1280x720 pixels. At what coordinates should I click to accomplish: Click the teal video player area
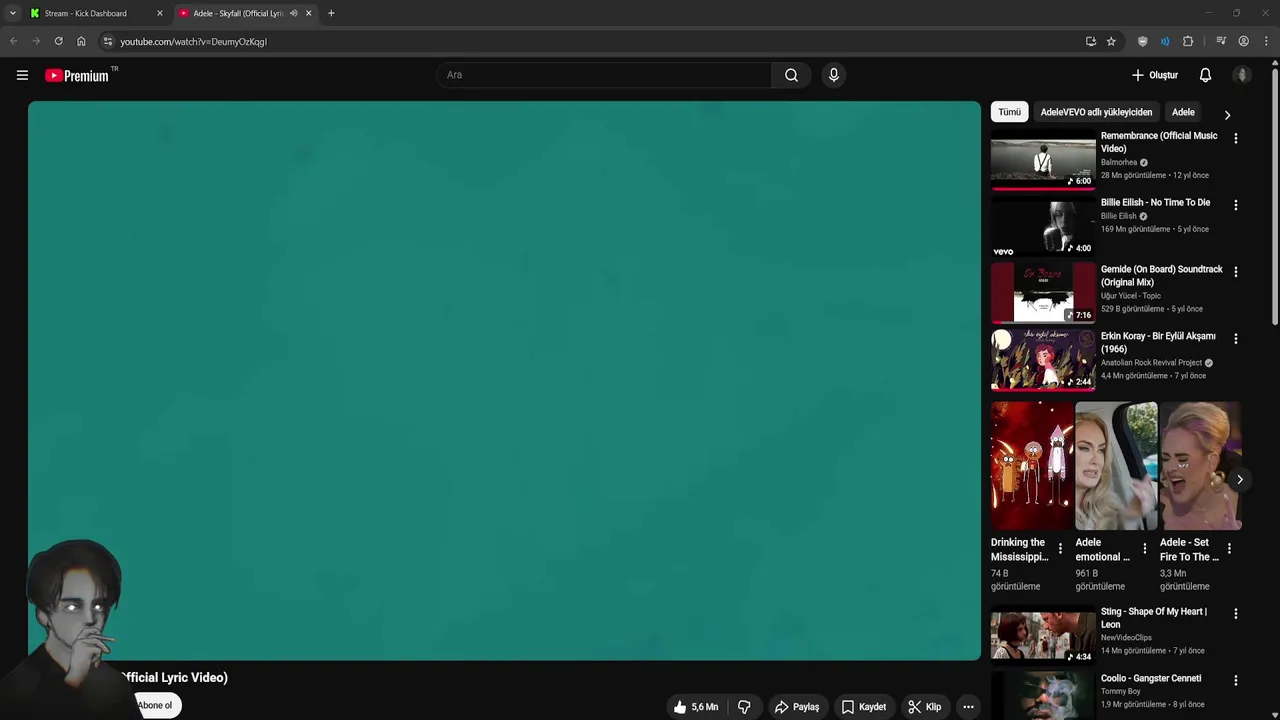504,380
